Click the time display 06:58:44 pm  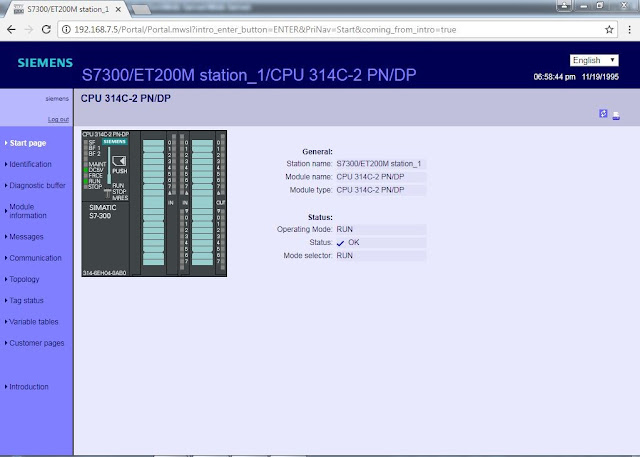pyautogui.click(x=554, y=77)
